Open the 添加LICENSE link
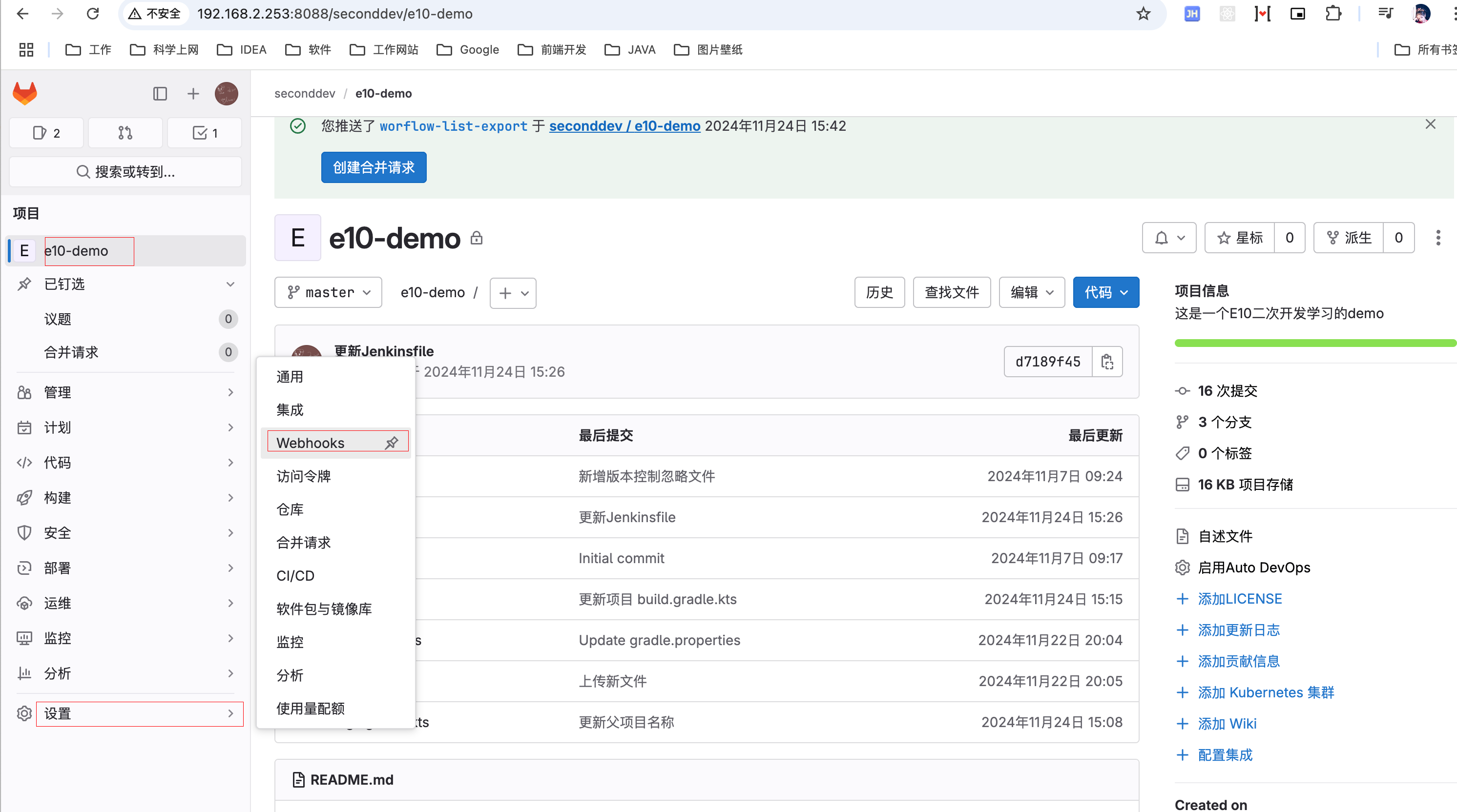Viewport: 1457px width, 812px height. coord(1239,599)
